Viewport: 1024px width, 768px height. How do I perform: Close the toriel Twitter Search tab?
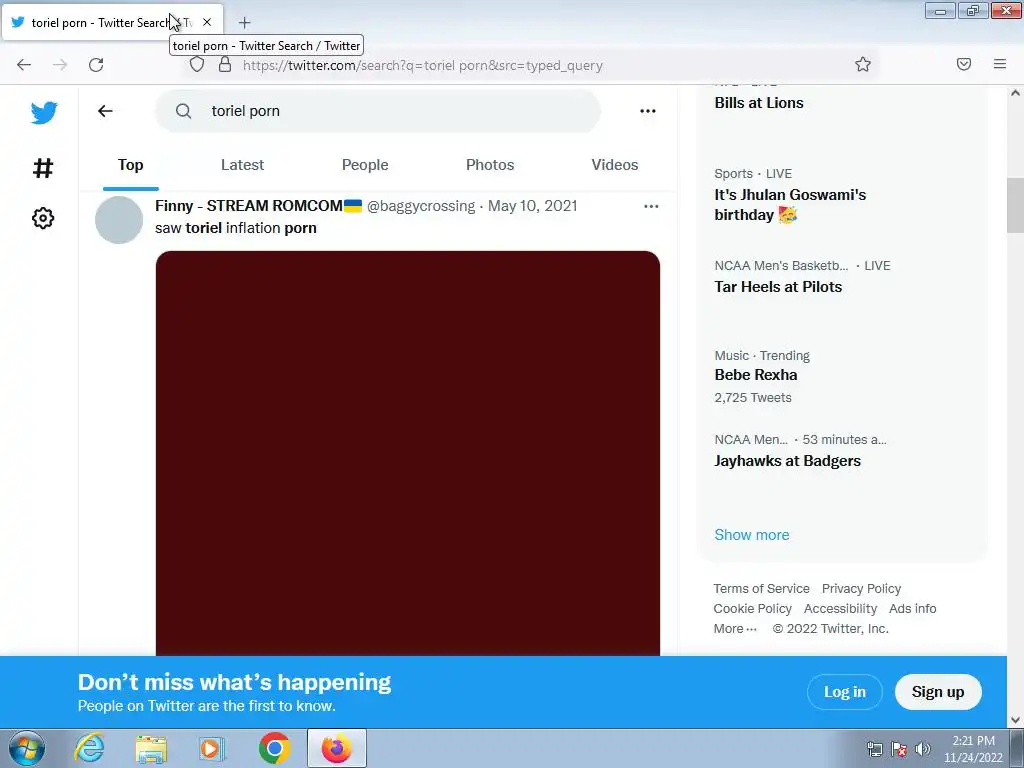coord(207,22)
